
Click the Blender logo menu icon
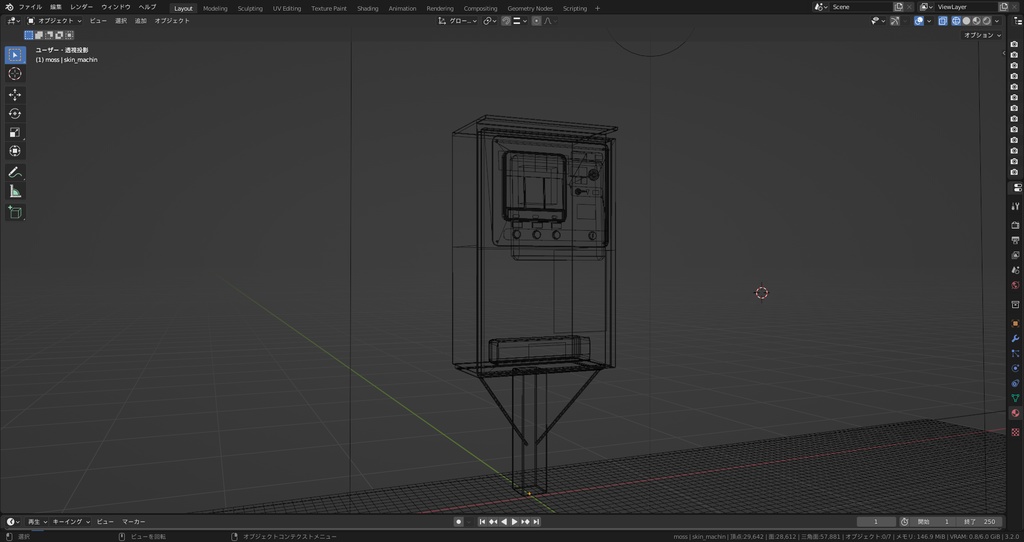[9, 7]
